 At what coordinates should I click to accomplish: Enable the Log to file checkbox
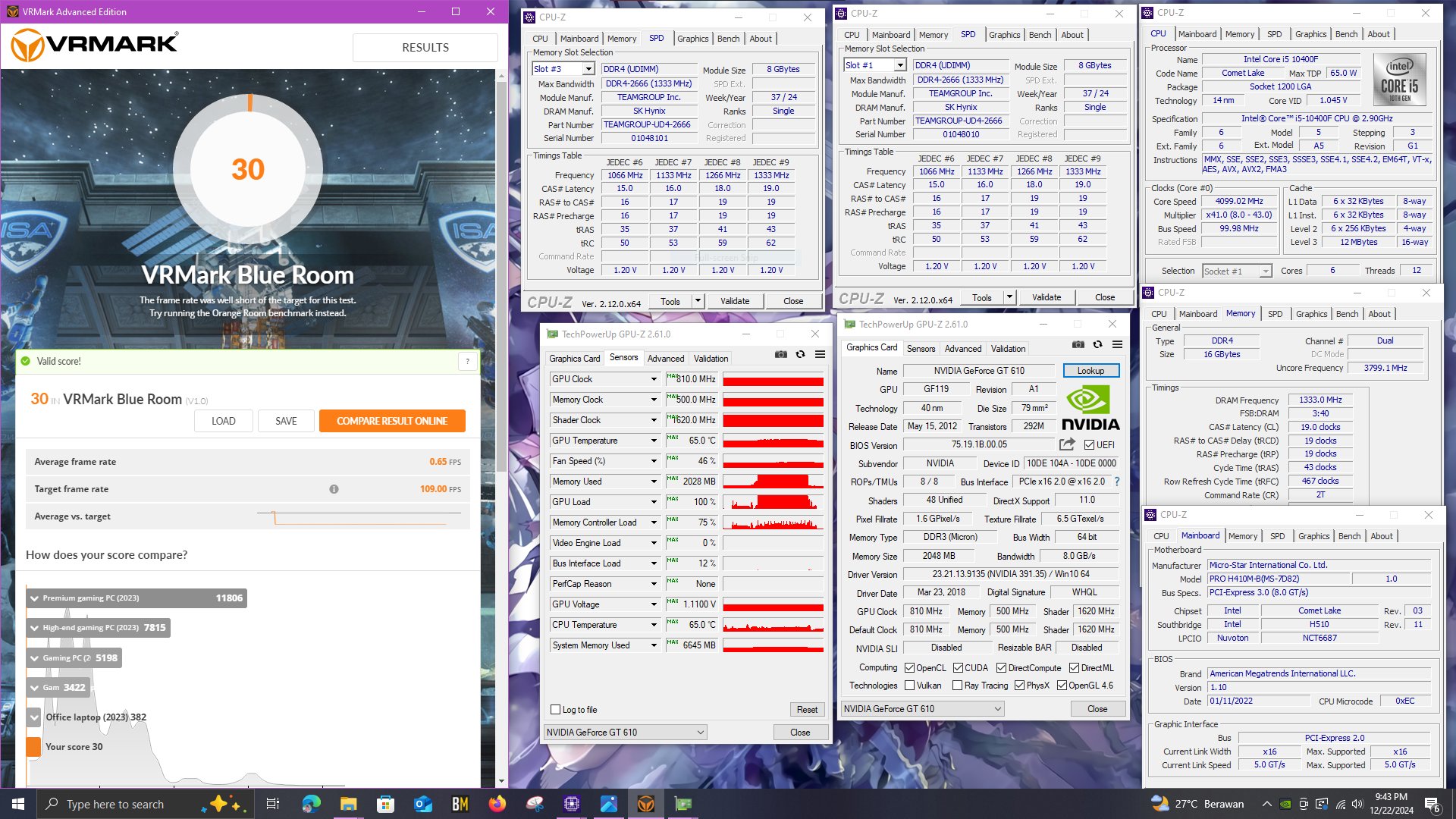(555, 710)
